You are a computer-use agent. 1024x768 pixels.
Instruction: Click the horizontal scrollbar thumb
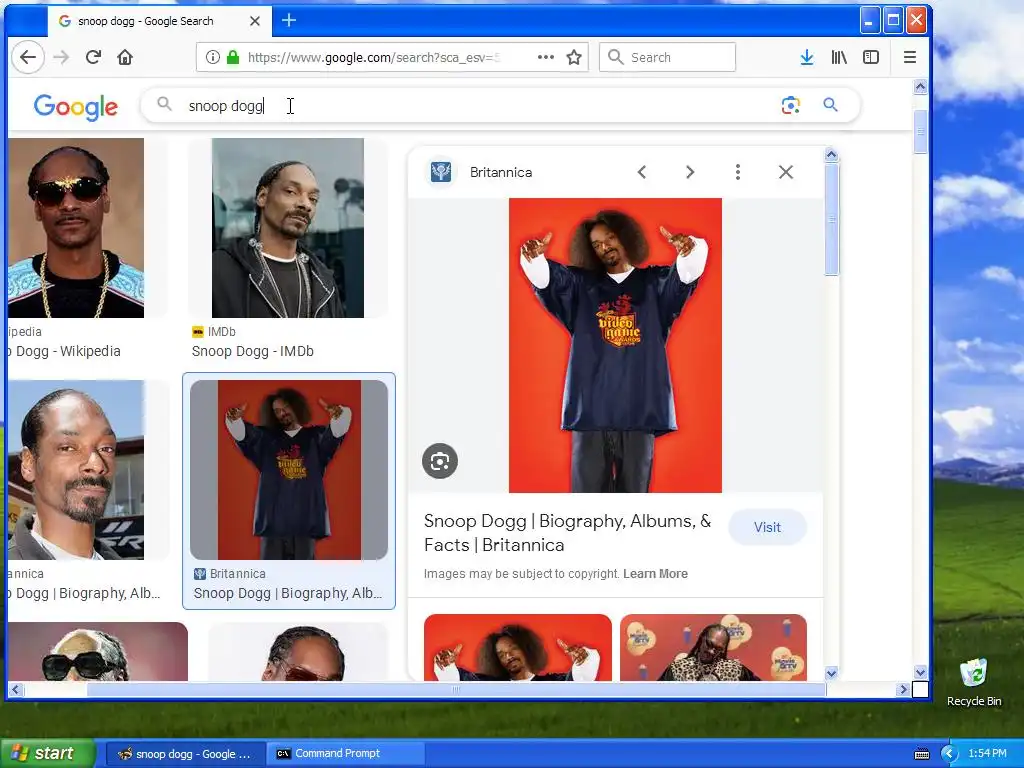click(456, 689)
